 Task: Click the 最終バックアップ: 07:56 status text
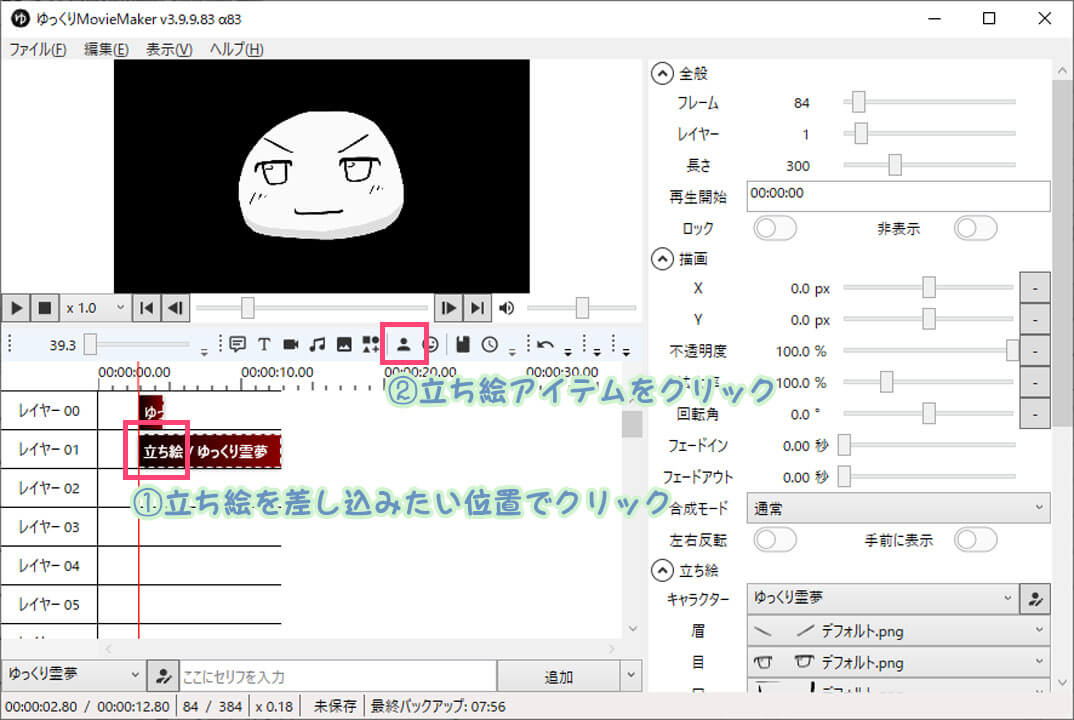point(438,706)
